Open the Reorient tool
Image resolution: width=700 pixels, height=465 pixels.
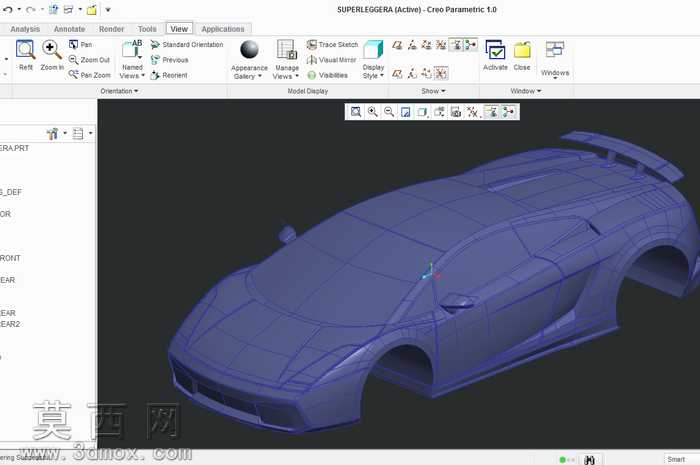[169, 75]
